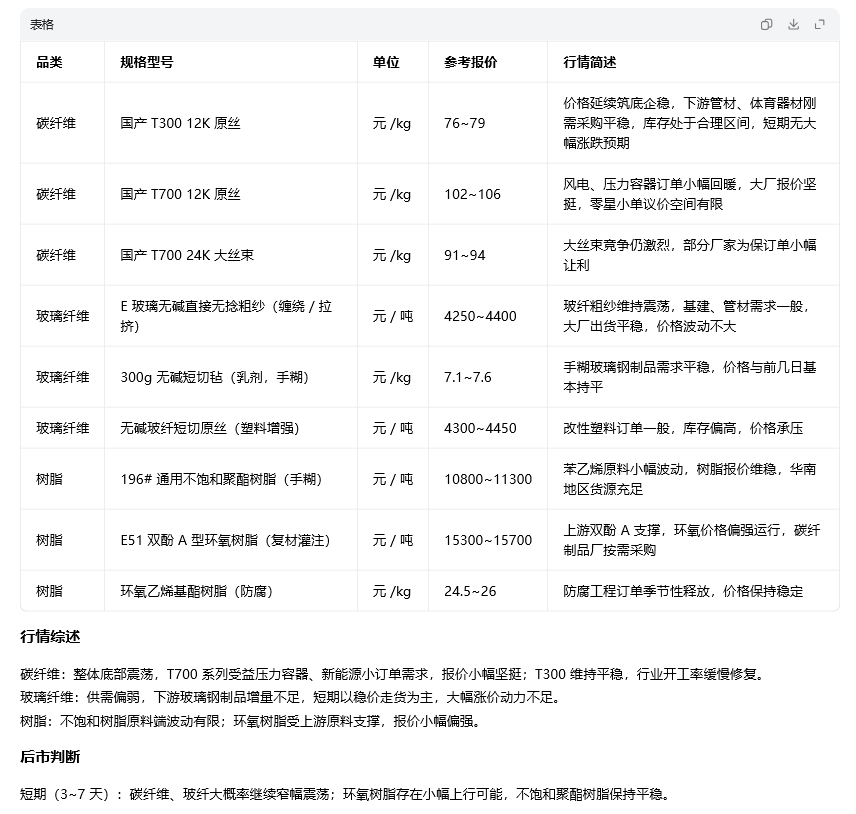Click the description 改性塑料订单一般，库存偏高，价格承压
Screen dimensions: 856x814
(x=683, y=429)
